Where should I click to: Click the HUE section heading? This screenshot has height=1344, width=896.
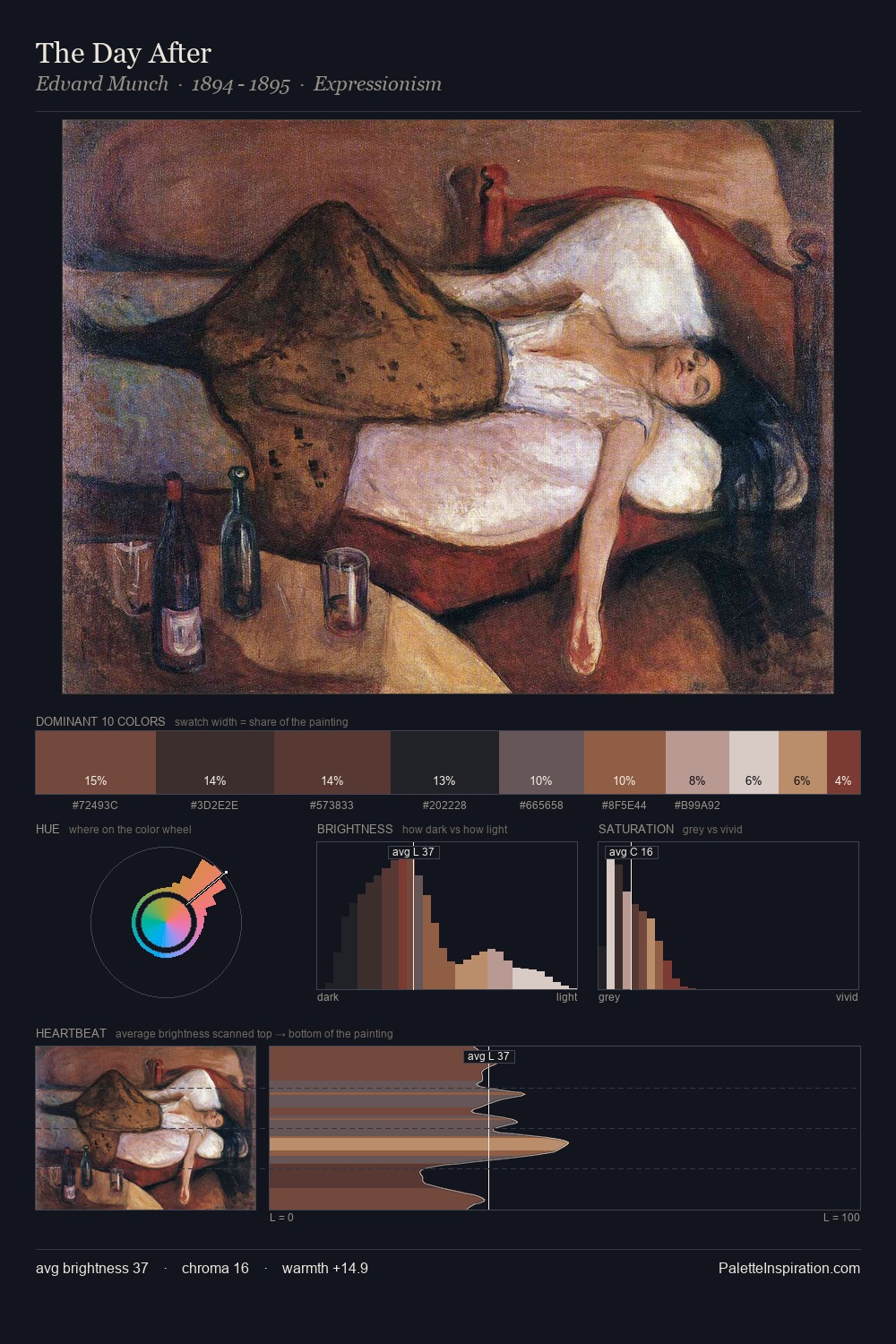pyautogui.click(x=47, y=829)
